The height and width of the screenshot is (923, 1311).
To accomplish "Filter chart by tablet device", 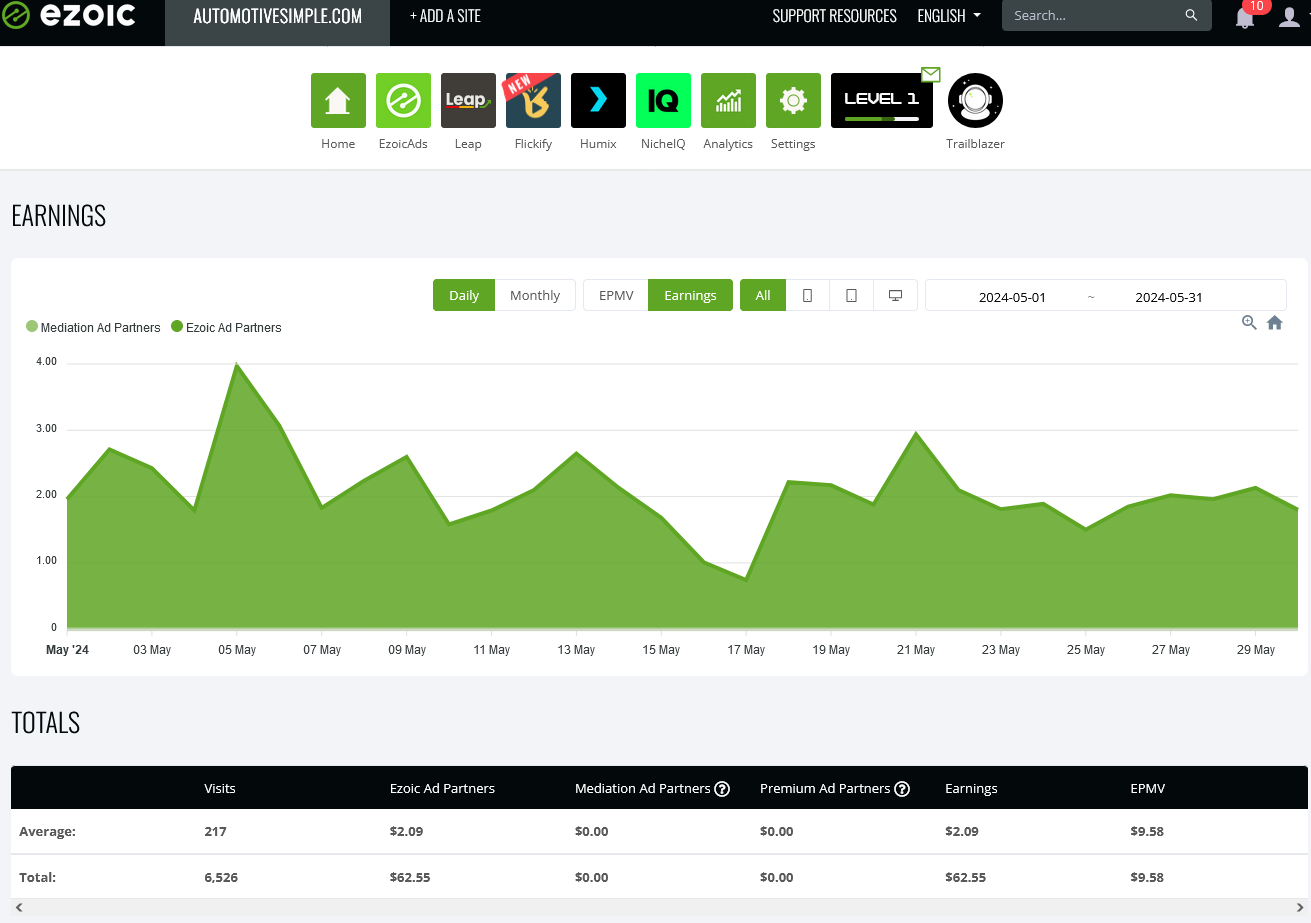I will (852, 295).
